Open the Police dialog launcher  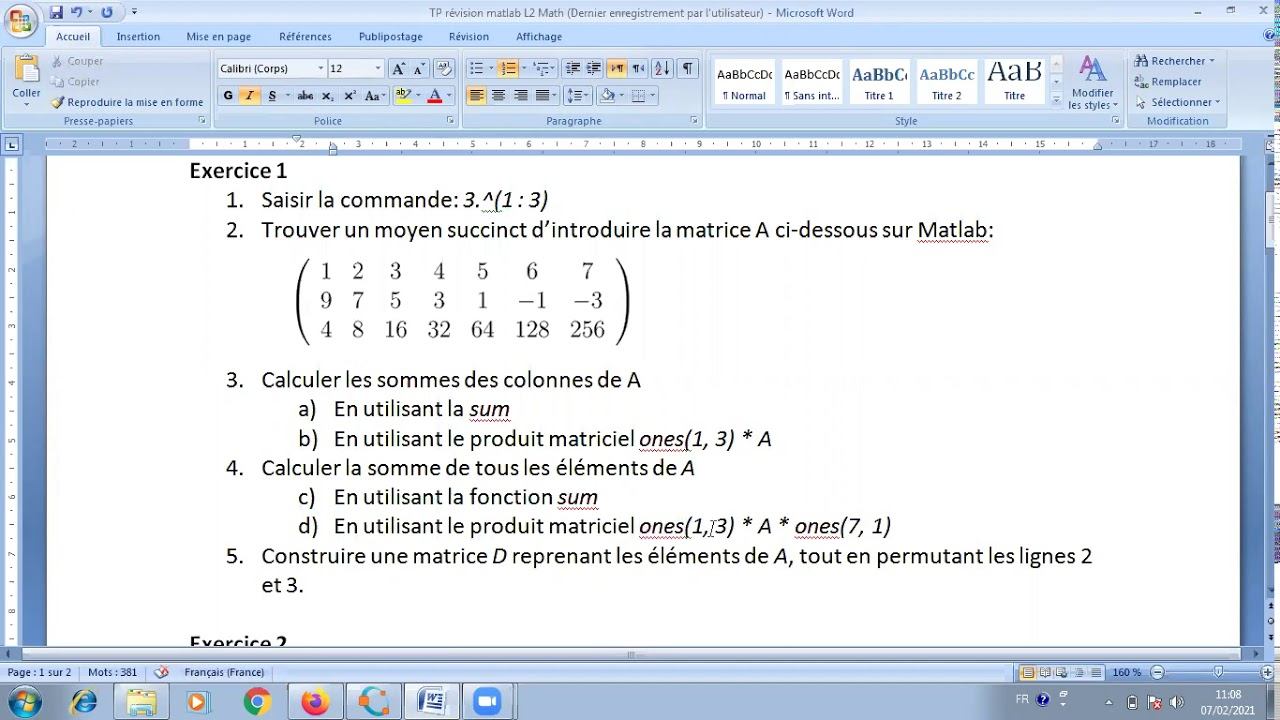[x=450, y=121]
